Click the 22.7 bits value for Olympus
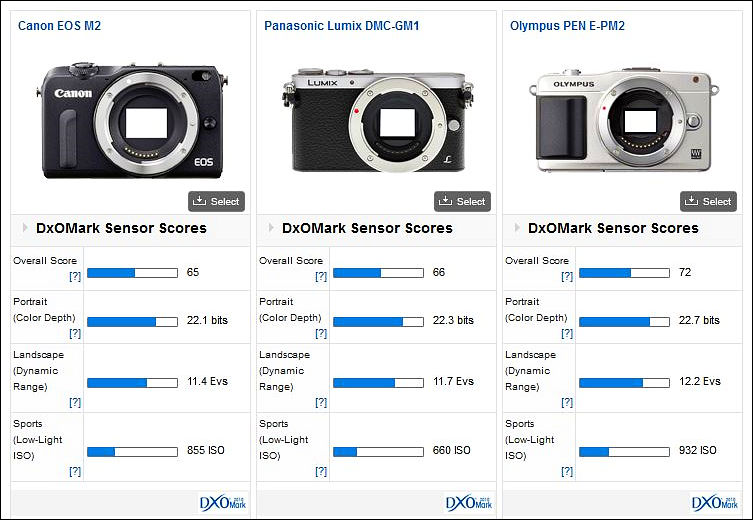The width and height of the screenshot is (753, 520). [699, 320]
